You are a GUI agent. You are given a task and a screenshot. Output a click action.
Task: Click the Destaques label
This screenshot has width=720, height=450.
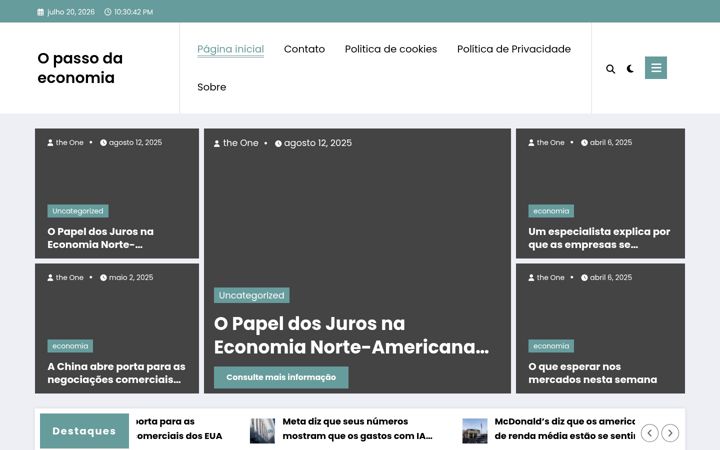coord(84,431)
